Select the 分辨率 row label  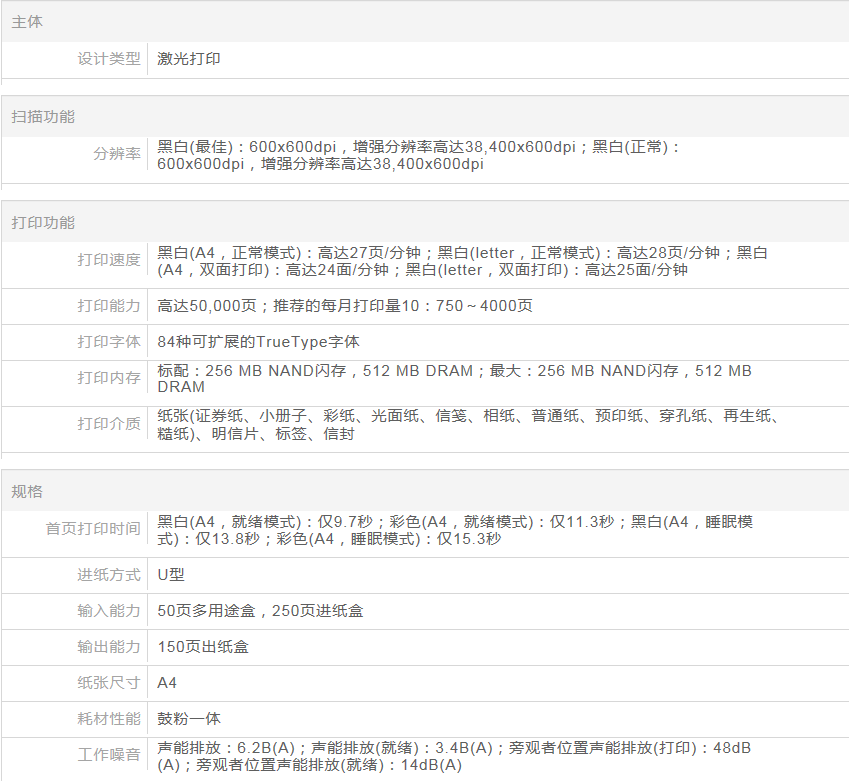coord(117,154)
